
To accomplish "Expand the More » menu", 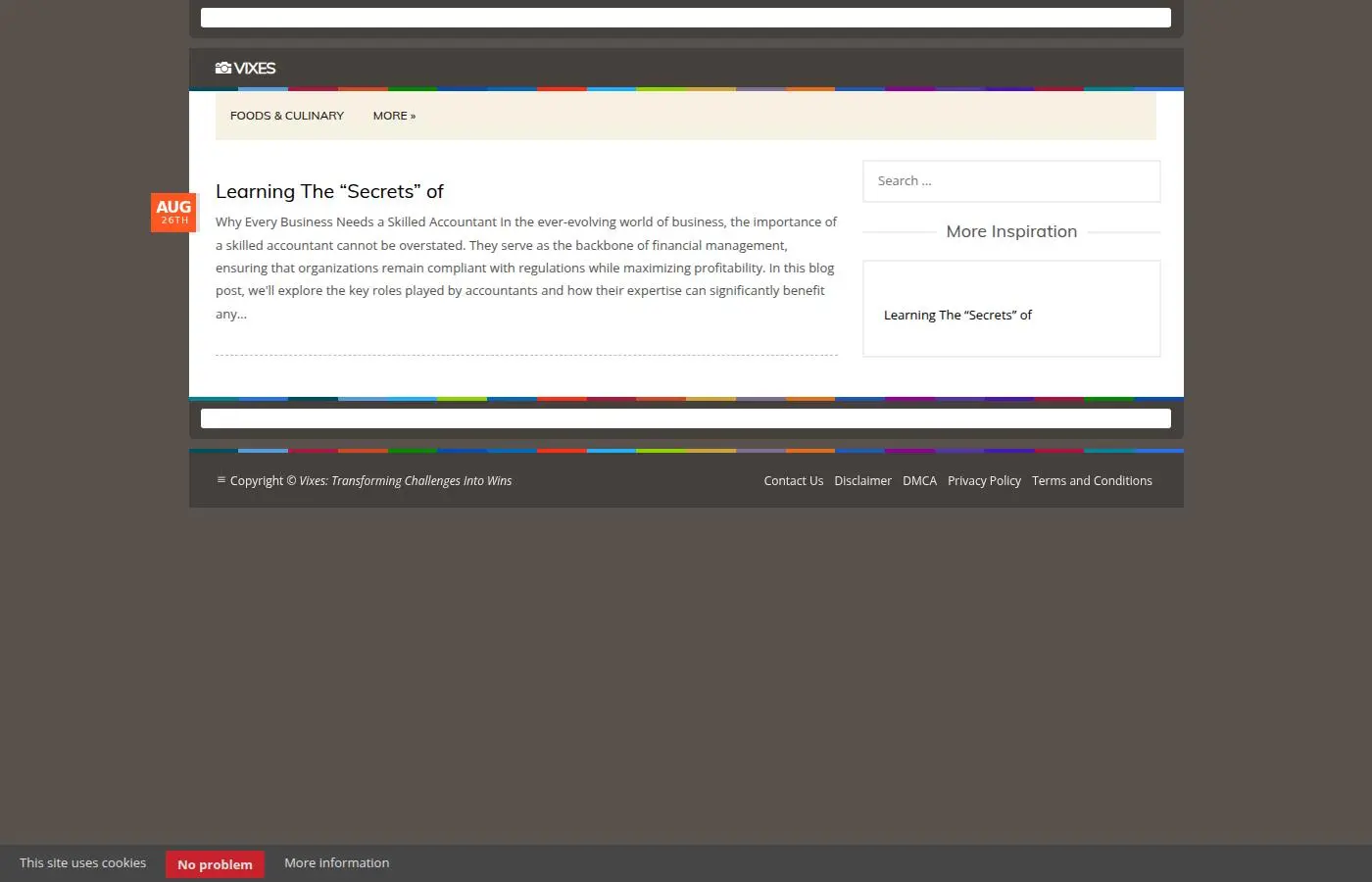I will point(394,116).
